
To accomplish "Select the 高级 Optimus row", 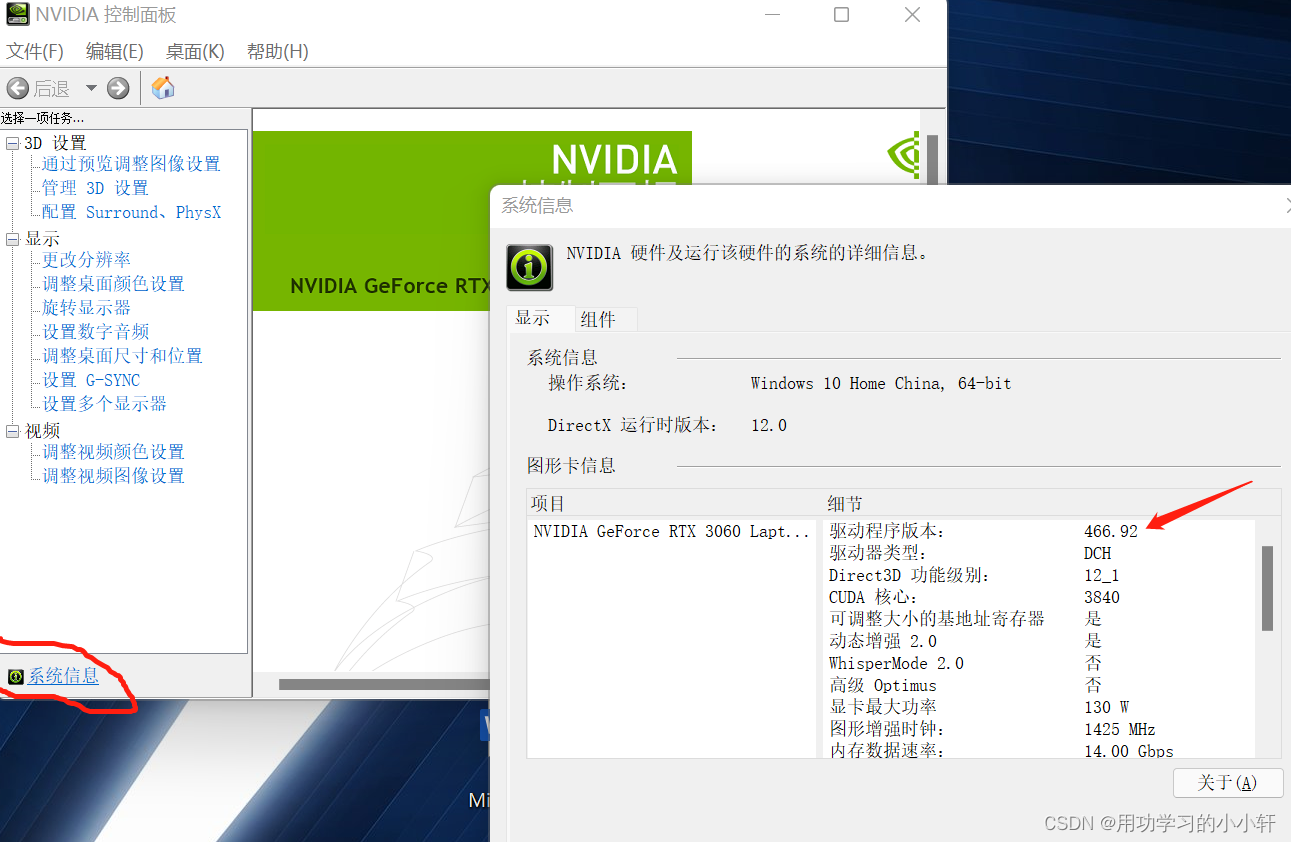I will (1038, 685).
